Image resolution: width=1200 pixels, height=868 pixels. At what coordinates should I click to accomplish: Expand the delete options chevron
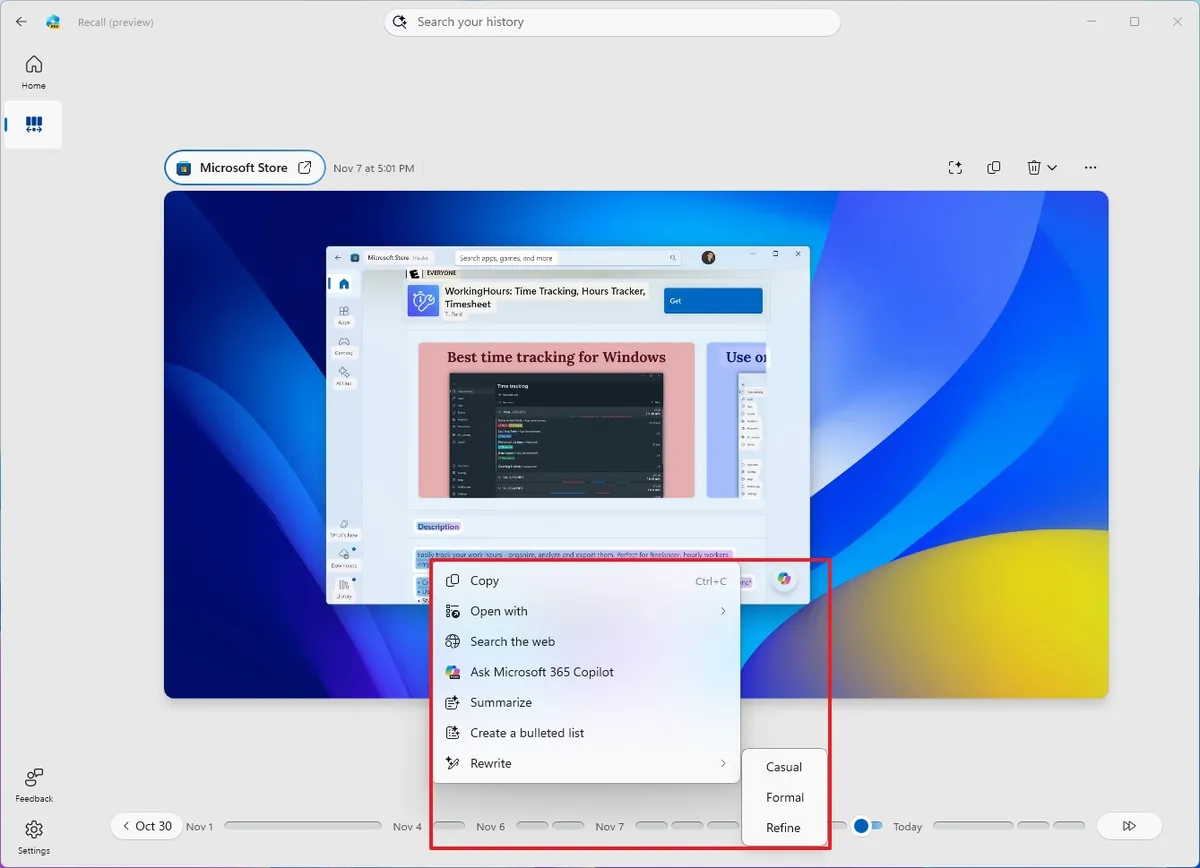1052,168
